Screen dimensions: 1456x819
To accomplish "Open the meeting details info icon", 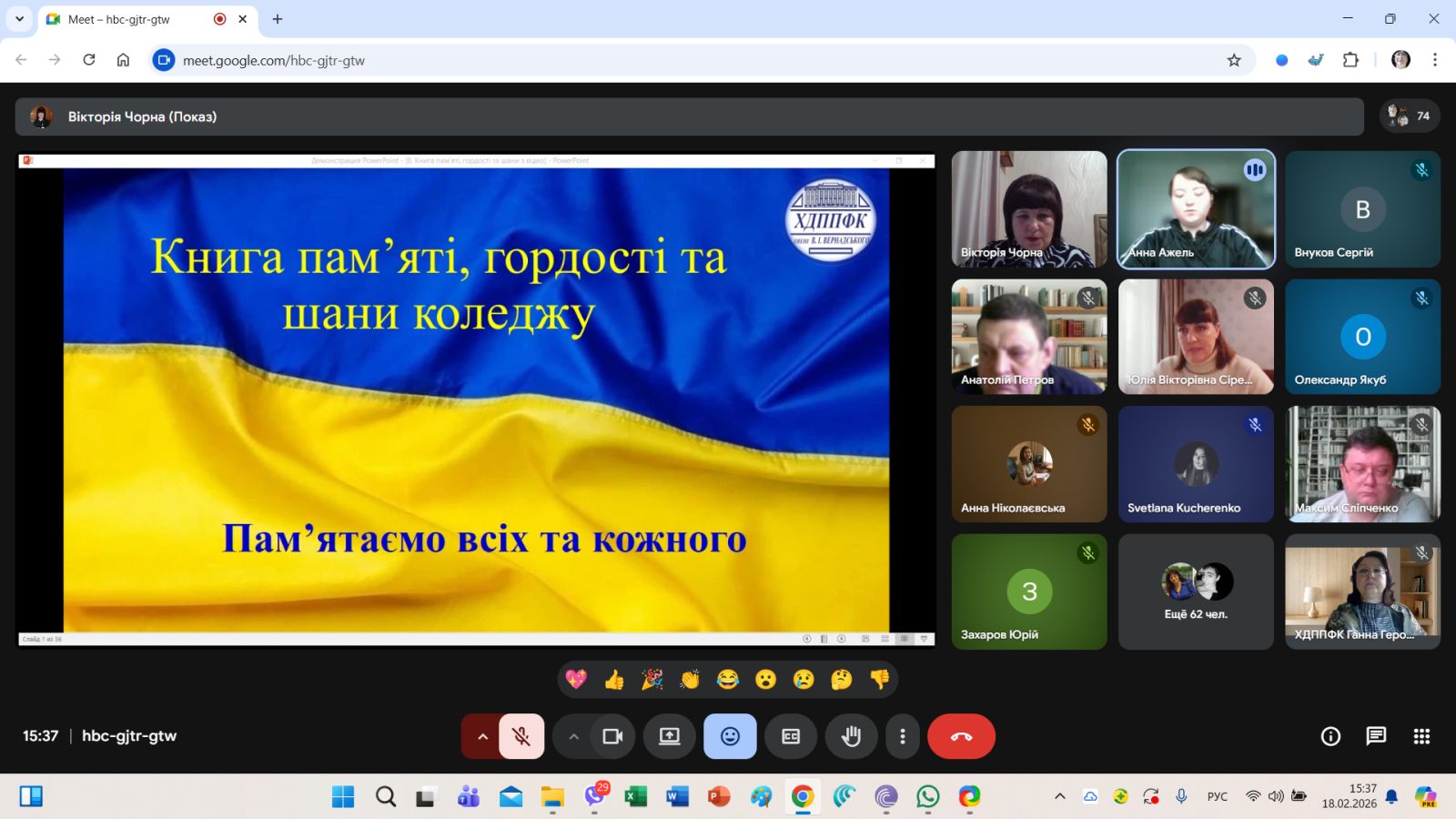I will pos(1330,736).
